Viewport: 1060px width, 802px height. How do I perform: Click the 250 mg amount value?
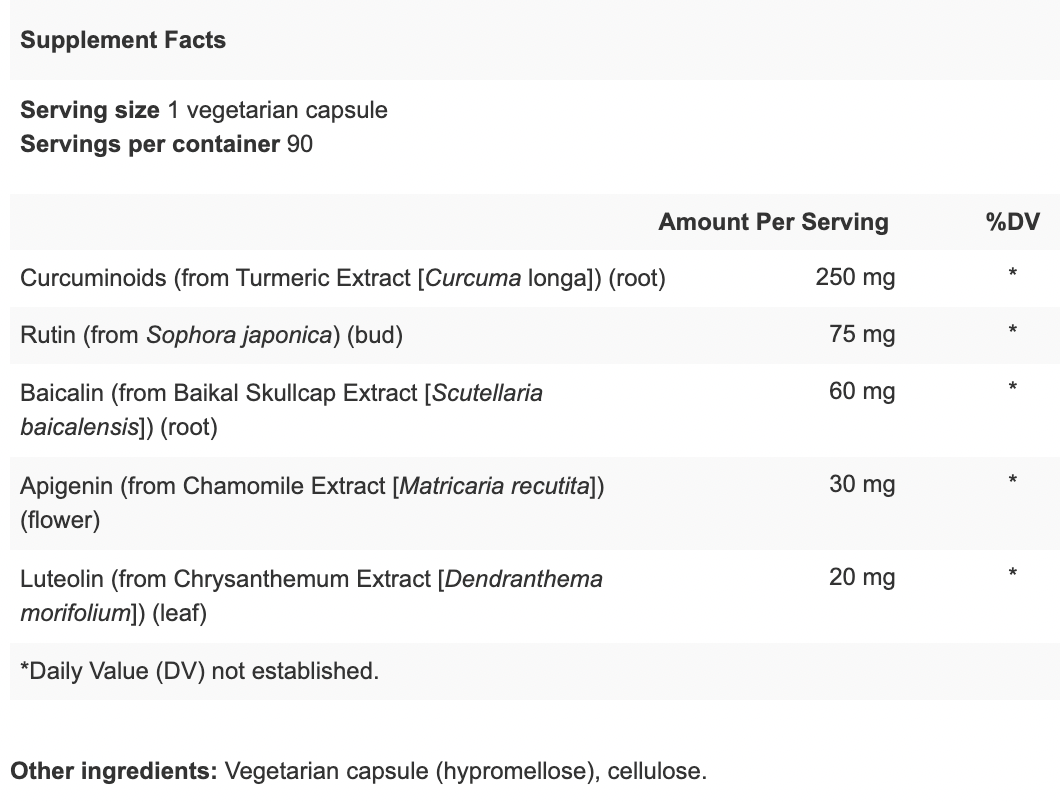[855, 277]
